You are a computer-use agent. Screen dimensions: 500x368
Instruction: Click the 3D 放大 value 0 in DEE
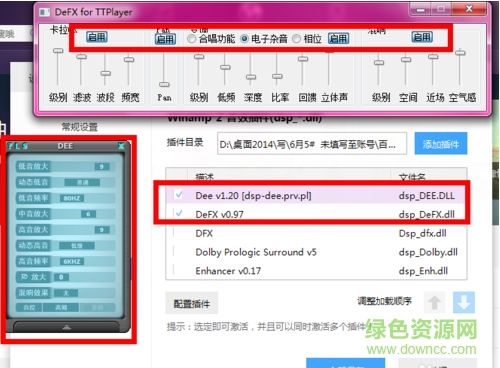coord(61,277)
